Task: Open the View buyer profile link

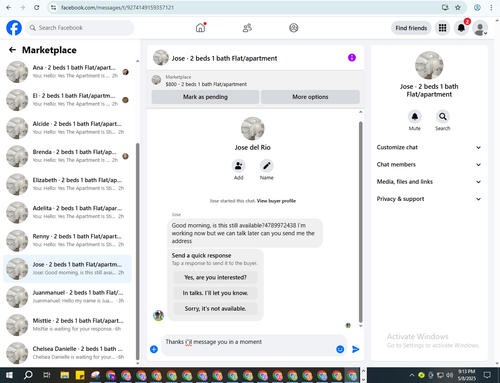Action: (x=276, y=201)
